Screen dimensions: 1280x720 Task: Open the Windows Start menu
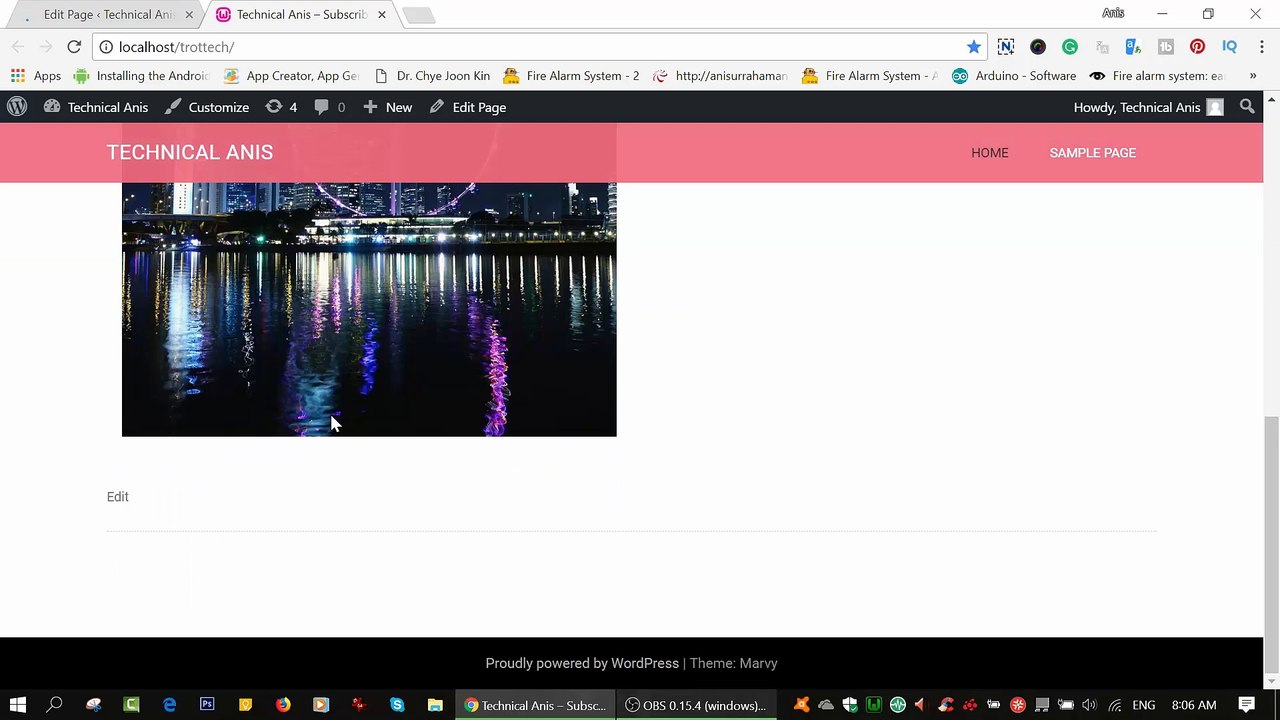coord(18,705)
